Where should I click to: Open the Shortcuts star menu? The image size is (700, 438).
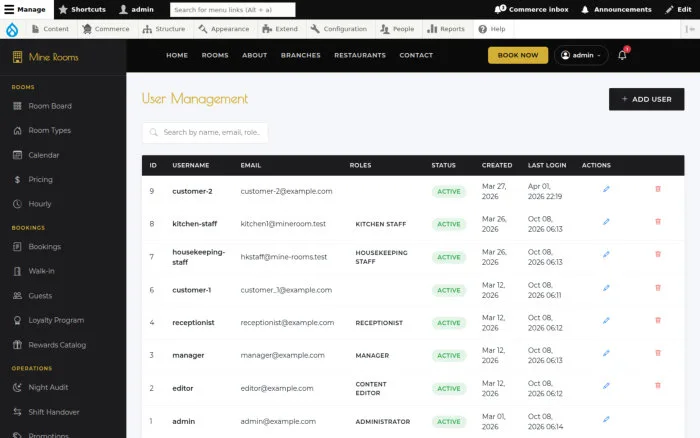[x=82, y=9]
